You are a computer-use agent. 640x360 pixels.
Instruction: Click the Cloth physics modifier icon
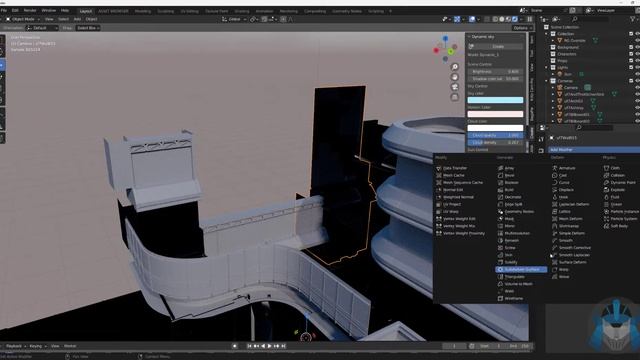(607, 168)
